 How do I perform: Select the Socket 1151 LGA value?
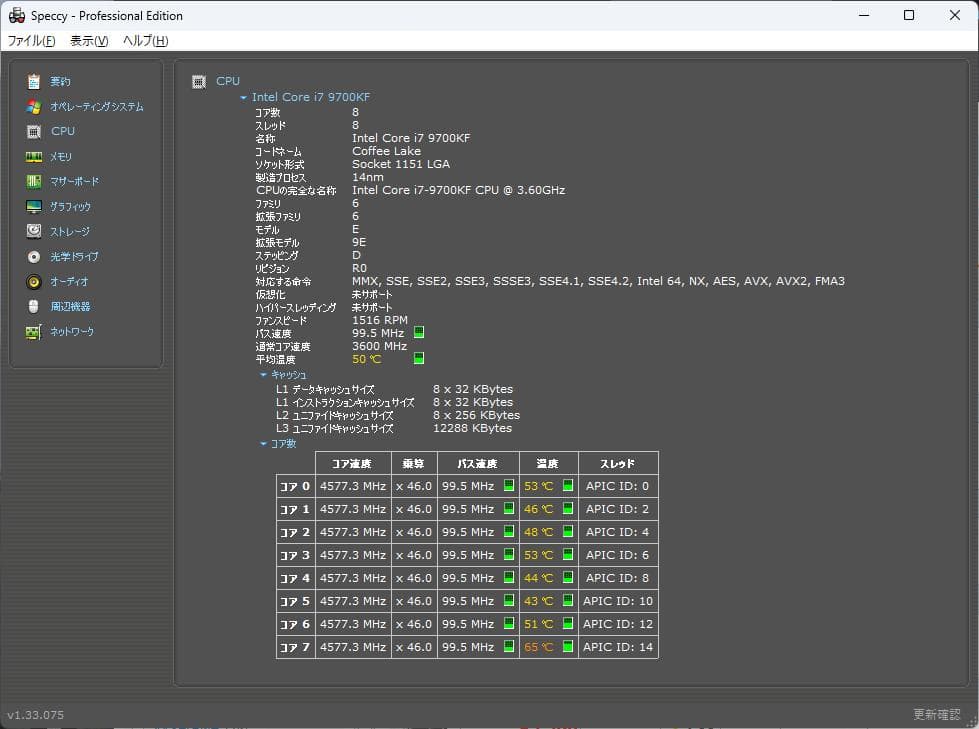401,164
